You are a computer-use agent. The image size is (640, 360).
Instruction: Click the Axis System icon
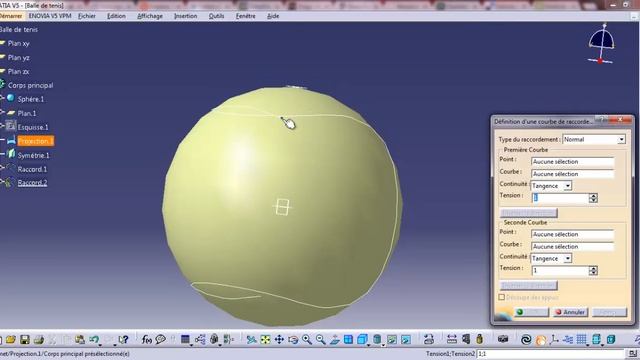(554, 340)
